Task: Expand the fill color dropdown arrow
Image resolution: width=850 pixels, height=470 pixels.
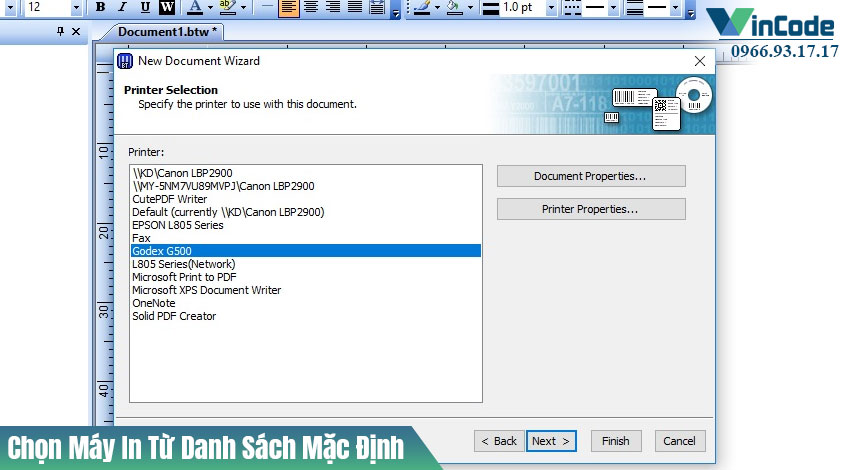Action: (x=470, y=8)
